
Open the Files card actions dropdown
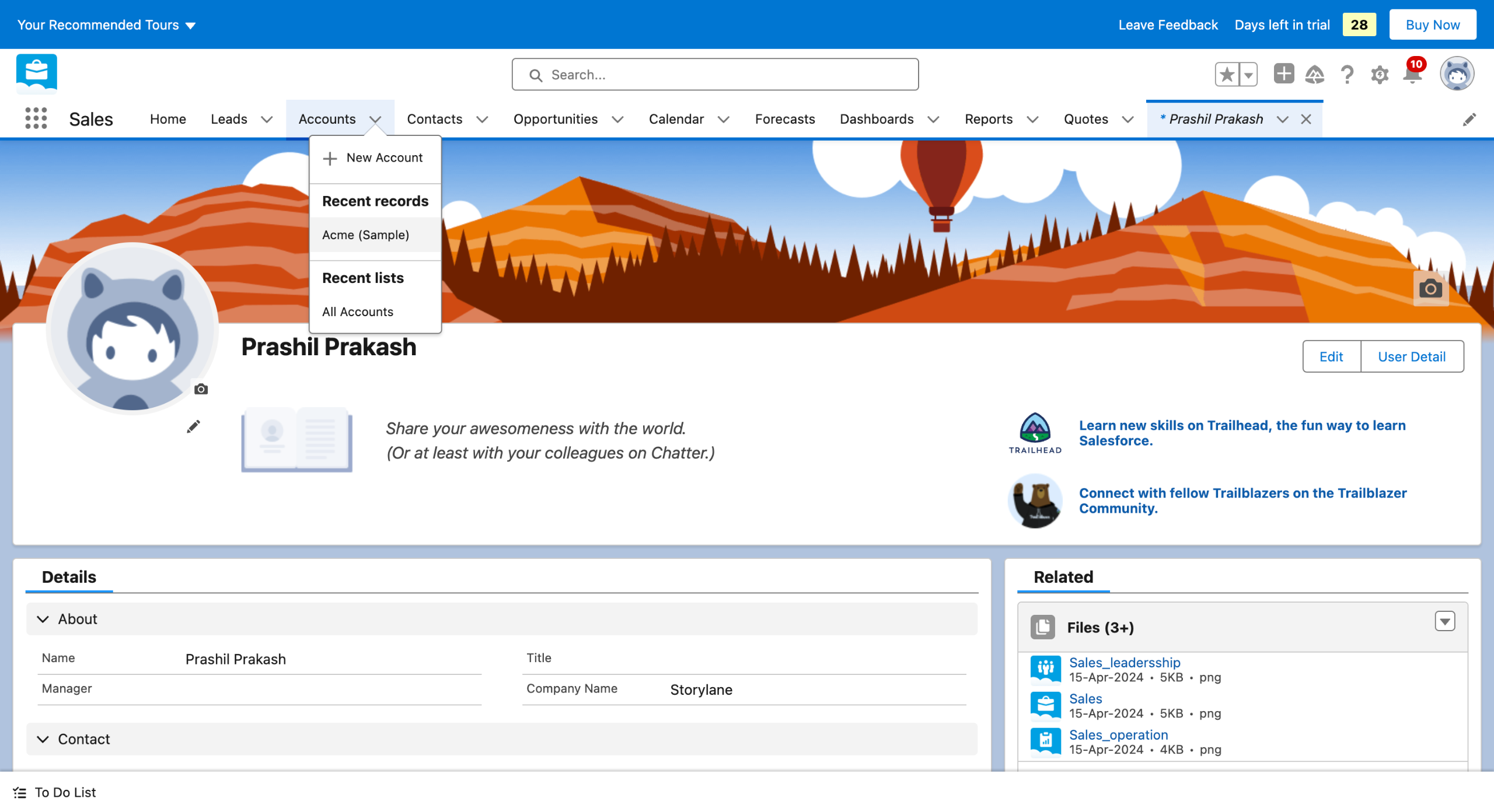click(x=1445, y=621)
